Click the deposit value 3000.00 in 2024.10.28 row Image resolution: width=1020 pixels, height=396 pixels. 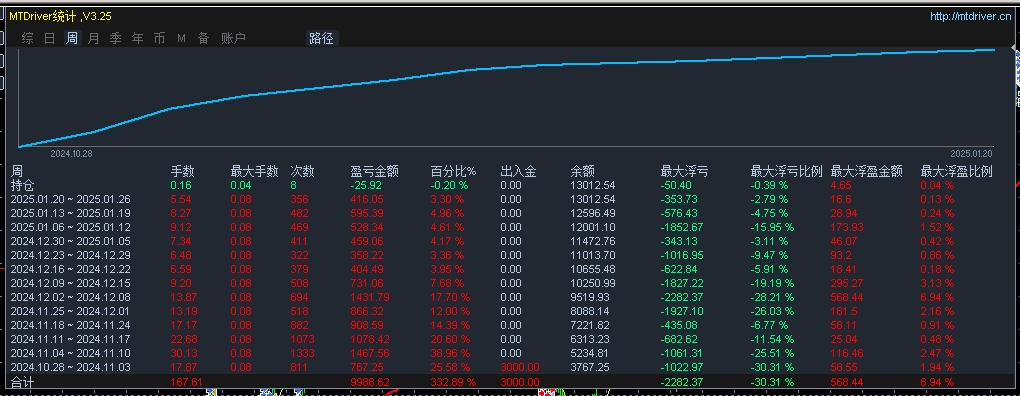tap(520, 367)
